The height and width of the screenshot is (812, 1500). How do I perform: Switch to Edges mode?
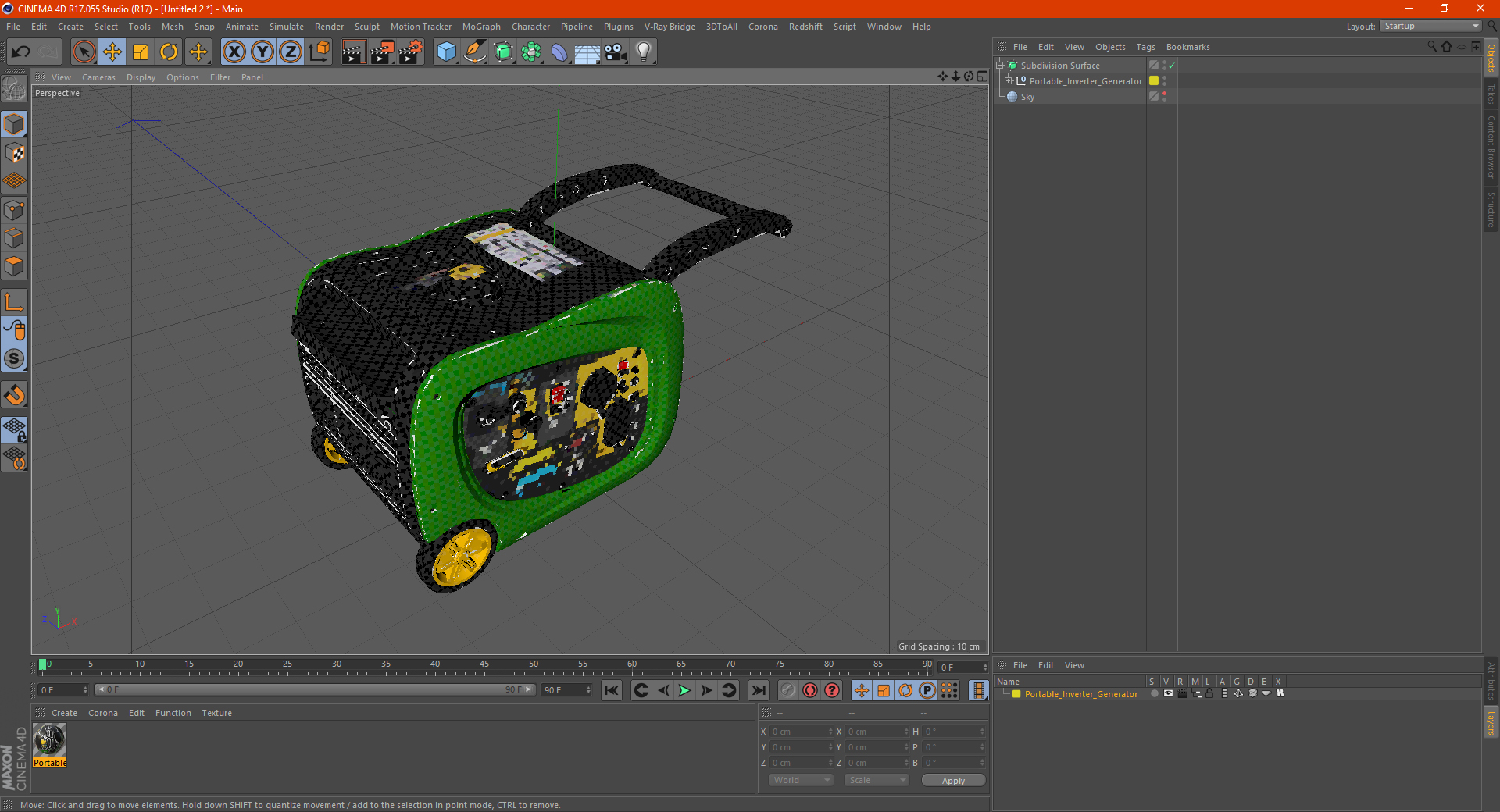tap(15, 238)
